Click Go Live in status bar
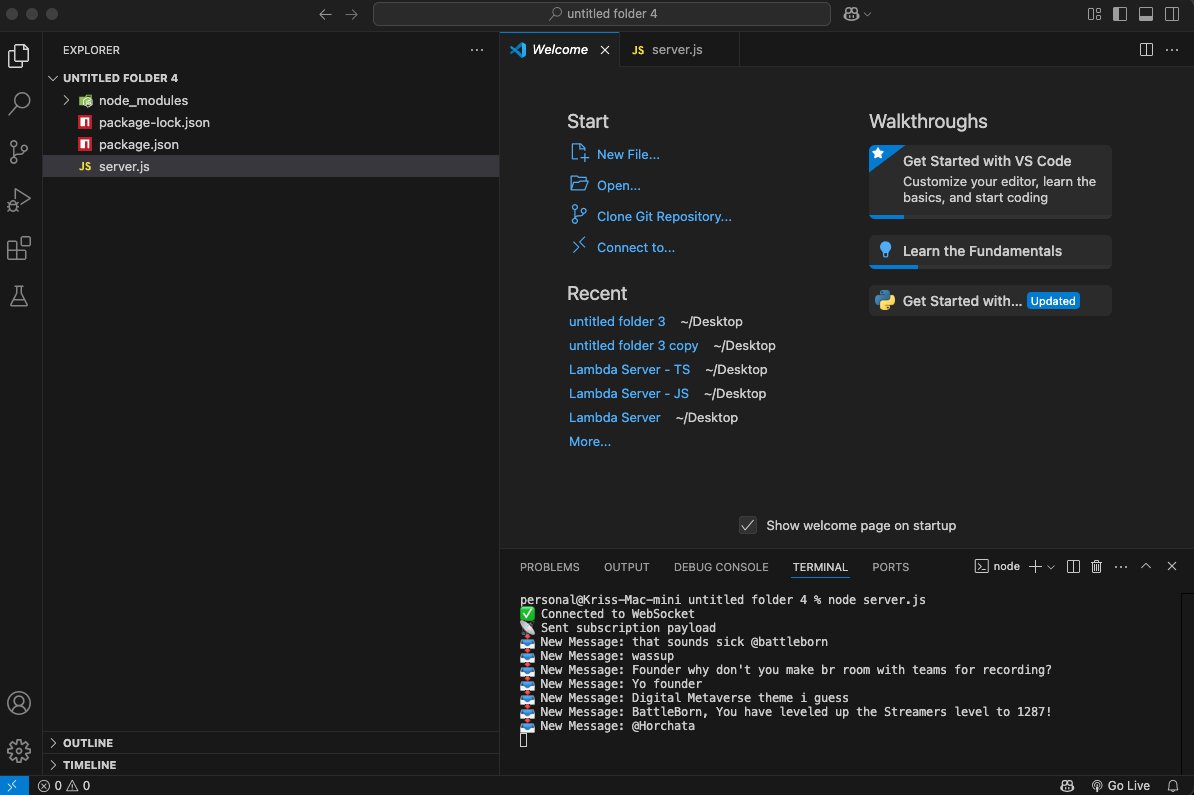Viewport: 1194px width, 795px height. (1120, 785)
